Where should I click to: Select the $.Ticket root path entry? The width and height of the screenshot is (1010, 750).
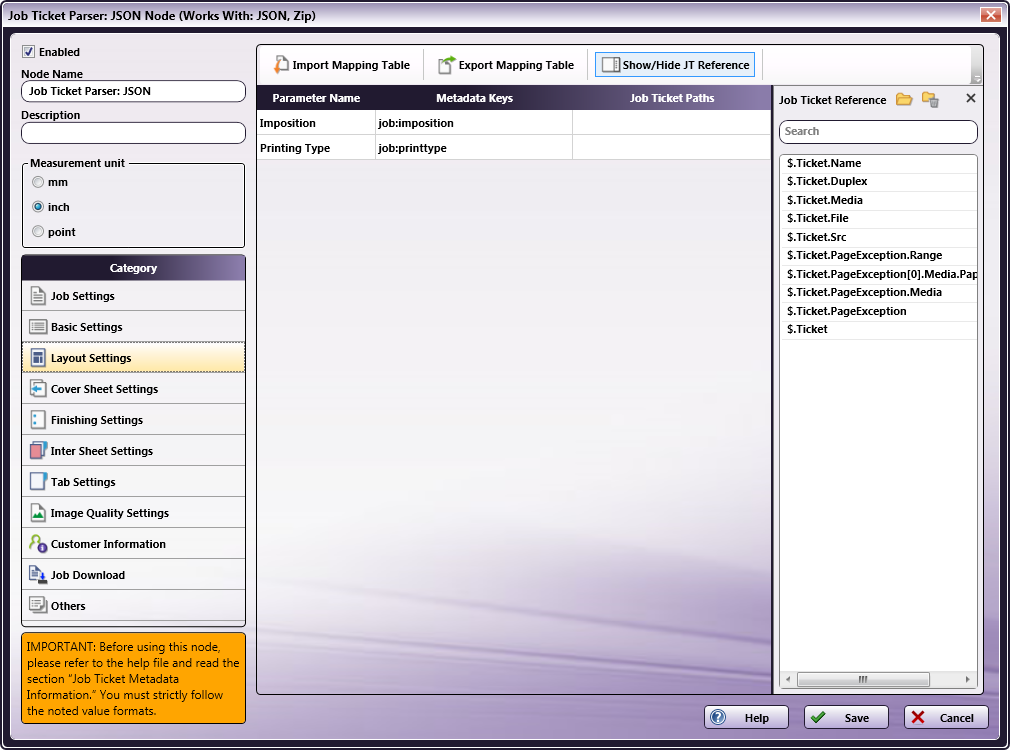[878, 329]
